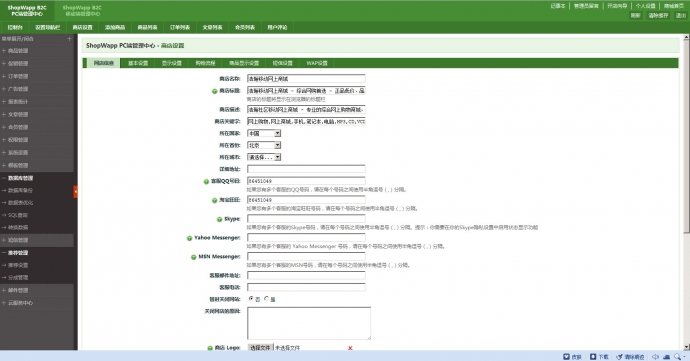
Task: Click the 详细地址 address field
Action: click(306, 169)
